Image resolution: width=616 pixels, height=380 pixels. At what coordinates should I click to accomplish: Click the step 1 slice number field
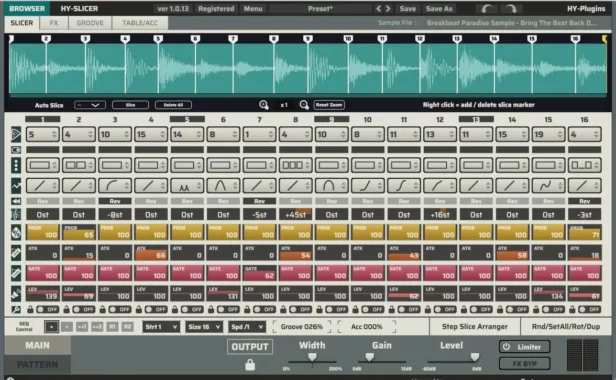[42, 134]
